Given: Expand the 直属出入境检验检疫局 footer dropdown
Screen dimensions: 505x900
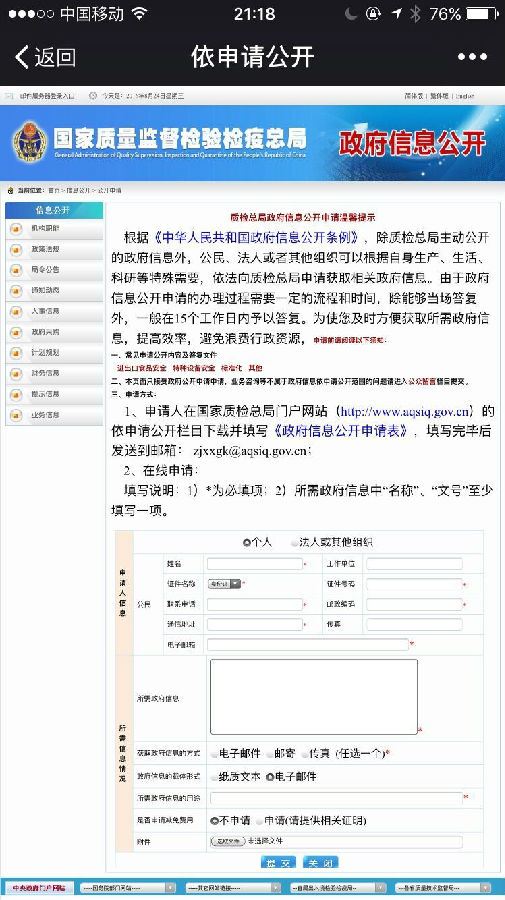Looking at the screenshot, I should [x=338, y=888].
